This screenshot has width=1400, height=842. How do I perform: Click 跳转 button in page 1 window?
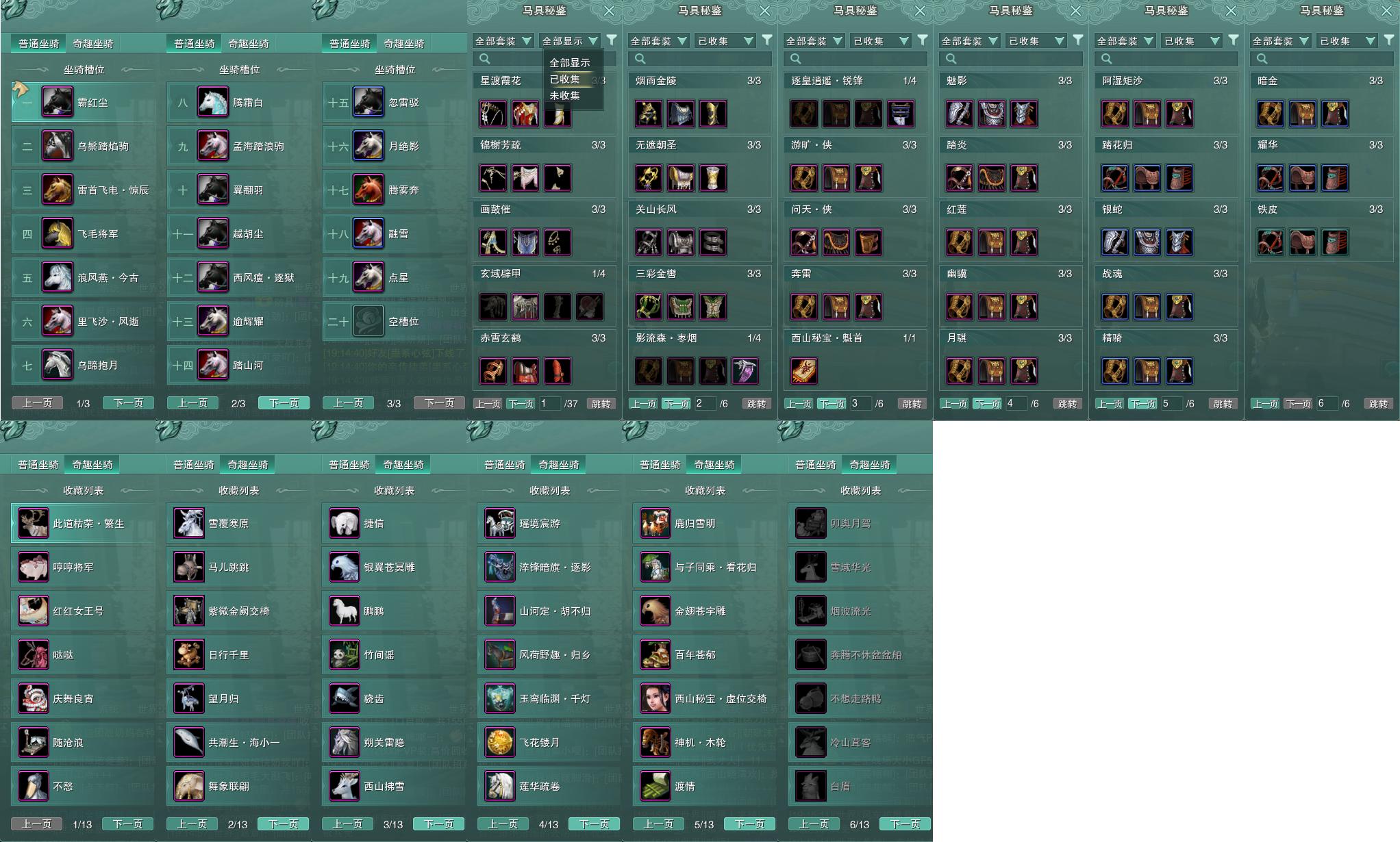pyautogui.click(x=601, y=404)
